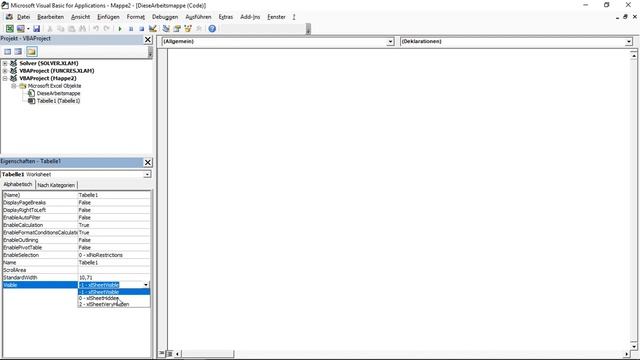640x360 pixels.
Task: Open the (Allgemein) object dropdown
Action: [390, 42]
